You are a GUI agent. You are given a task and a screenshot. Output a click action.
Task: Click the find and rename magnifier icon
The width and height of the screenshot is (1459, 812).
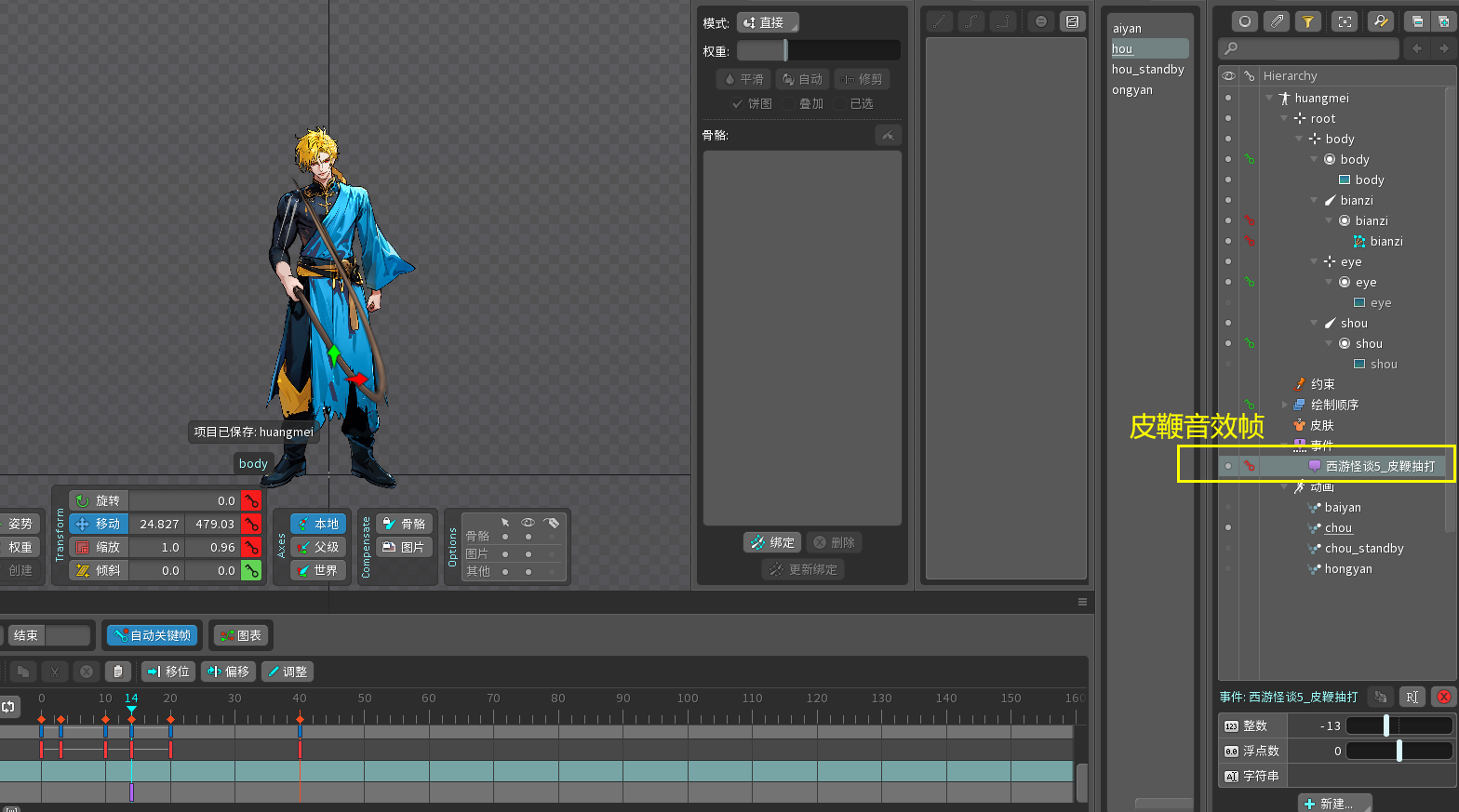(1381, 21)
